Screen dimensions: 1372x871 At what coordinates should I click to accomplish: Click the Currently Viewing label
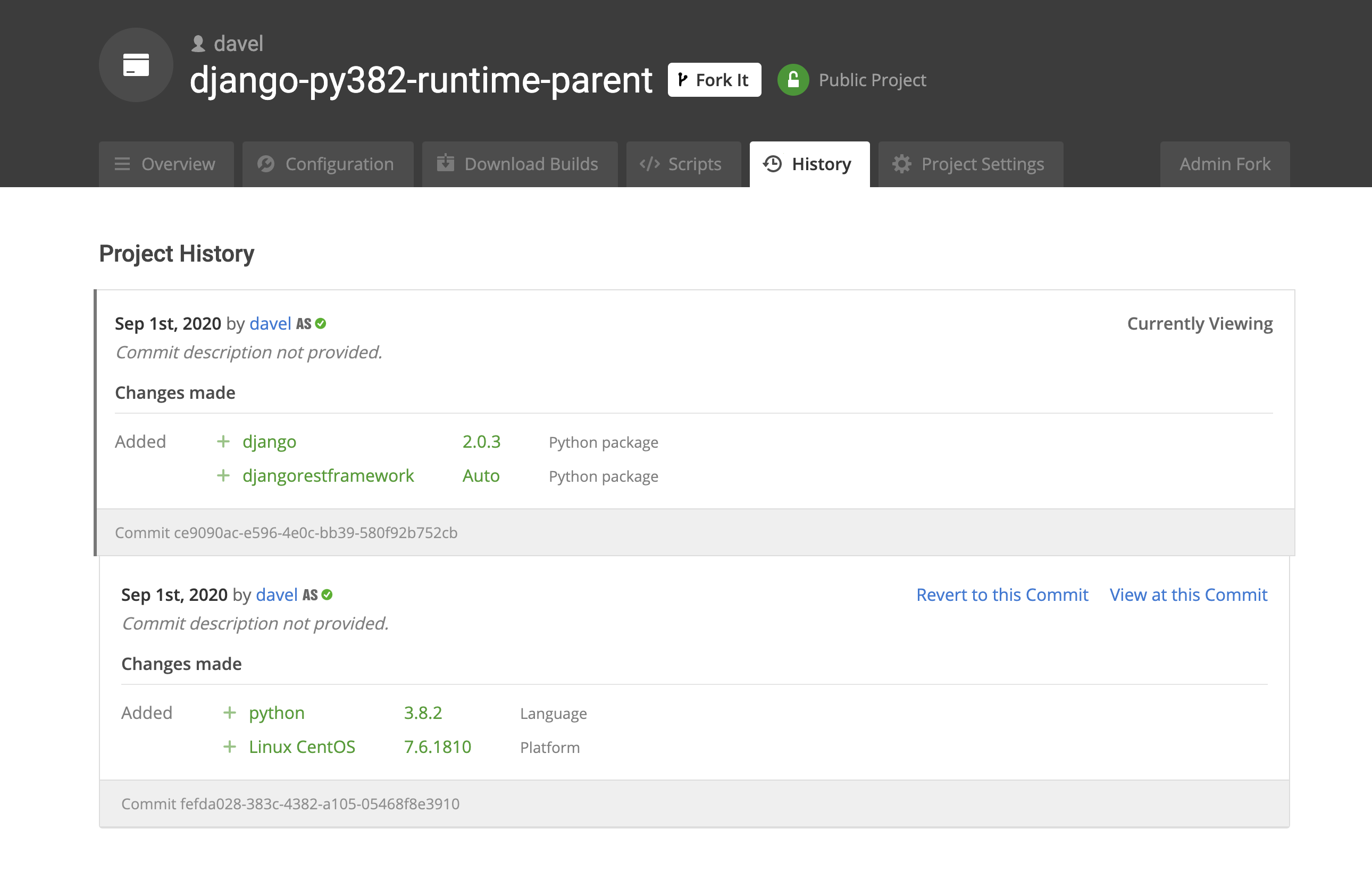(x=1200, y=323)
